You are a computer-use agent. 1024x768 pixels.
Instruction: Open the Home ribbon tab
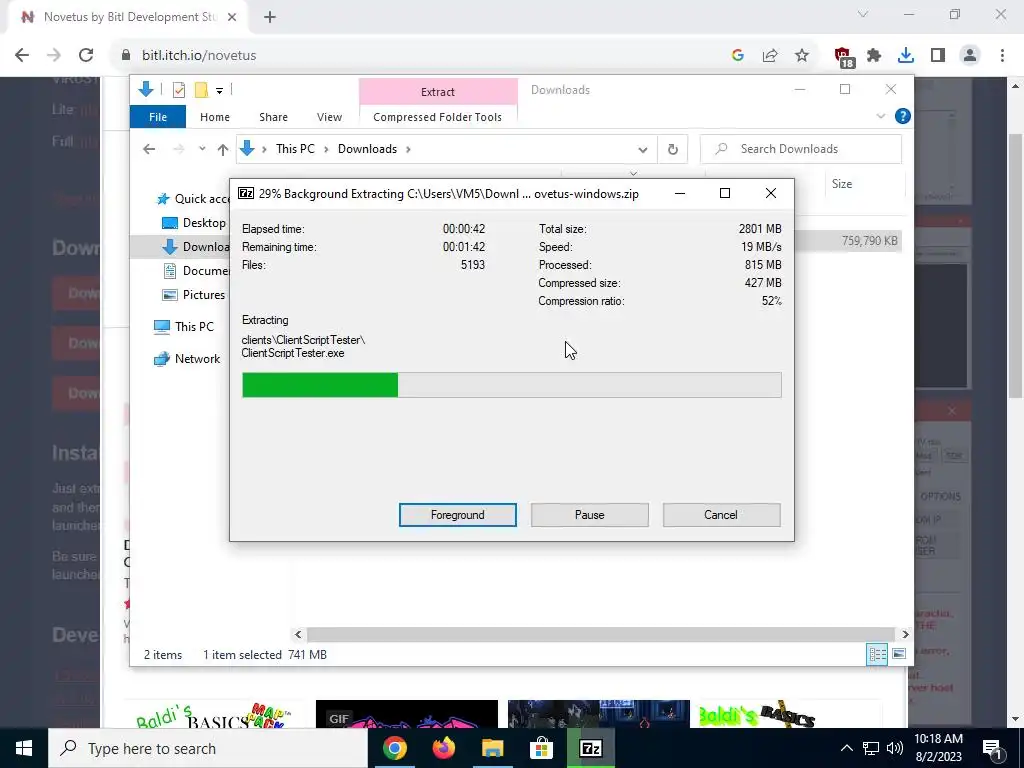[215, 117]
